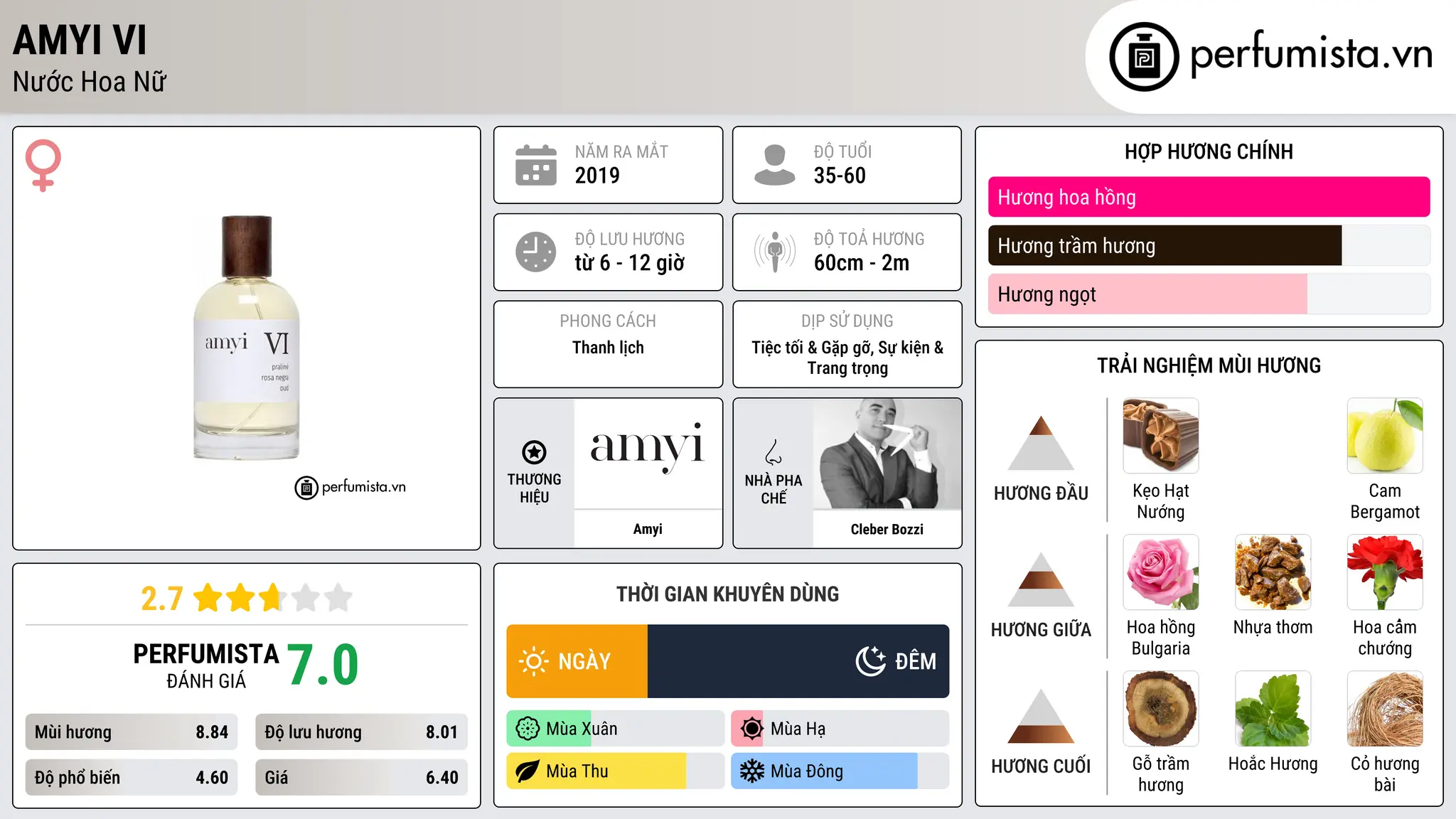
Task: Select the Hoắc Hương patchouli image
Action: click(x=1273, y=709)
